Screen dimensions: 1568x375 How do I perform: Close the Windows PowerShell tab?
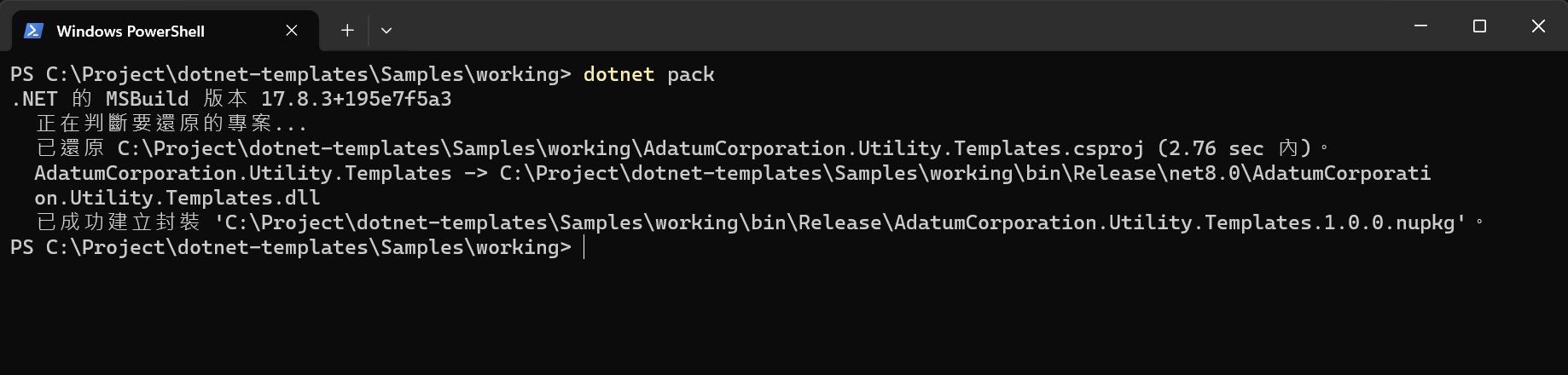pyautogui.click(x=292, y=31)
